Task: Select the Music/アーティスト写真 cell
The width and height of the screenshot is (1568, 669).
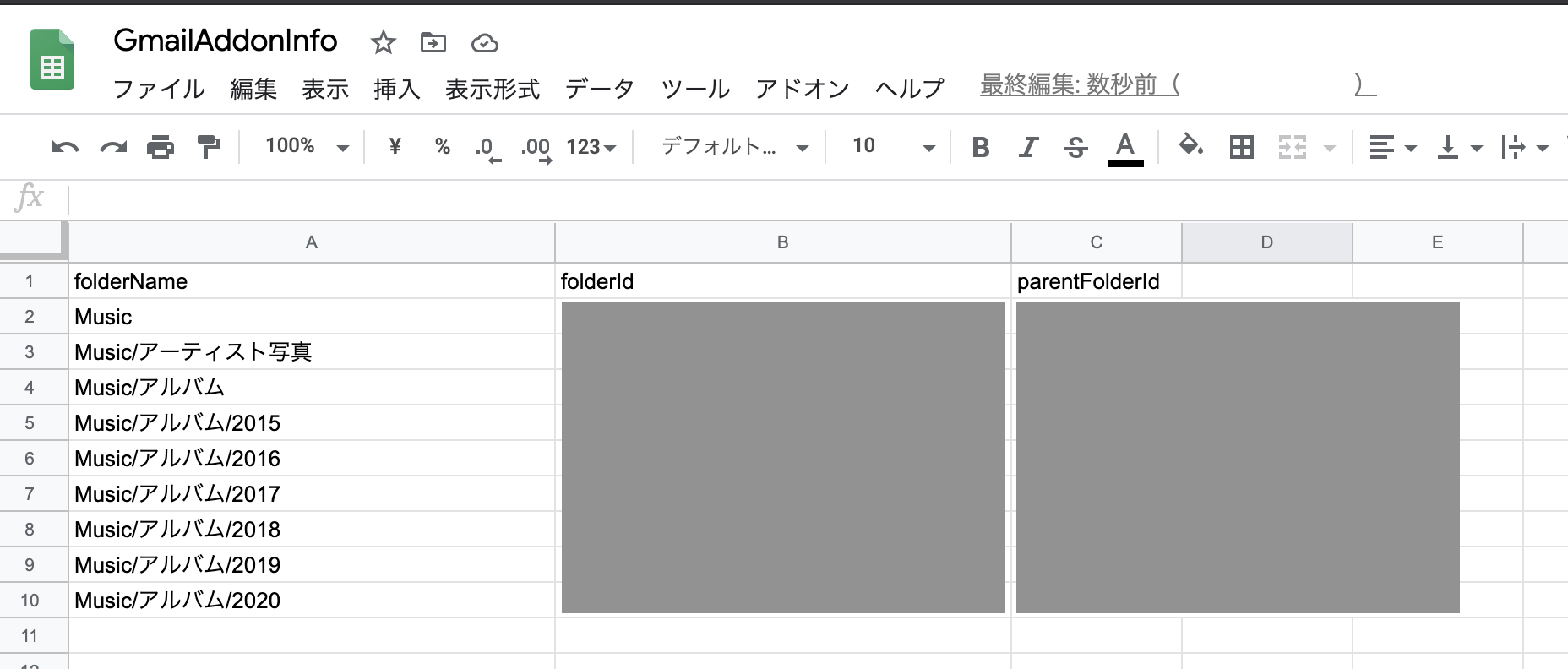Action: coord(312,352)
